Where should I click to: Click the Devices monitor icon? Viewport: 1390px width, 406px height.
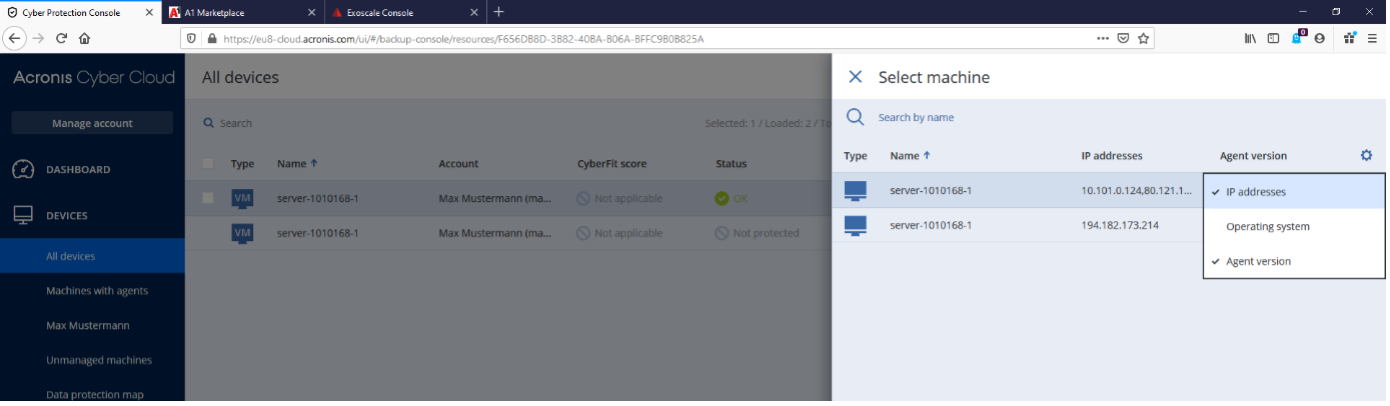23,215
